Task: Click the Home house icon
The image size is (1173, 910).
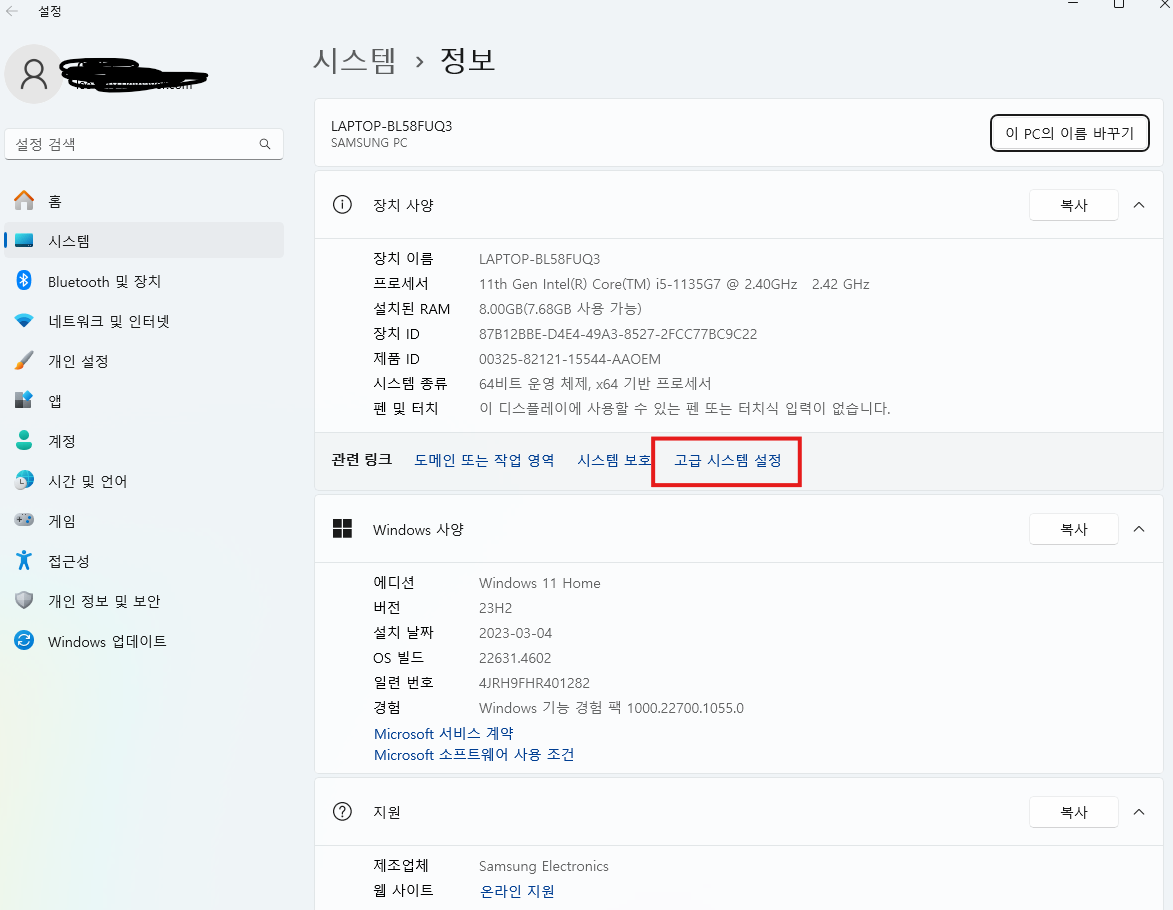Action: point(24,201)
